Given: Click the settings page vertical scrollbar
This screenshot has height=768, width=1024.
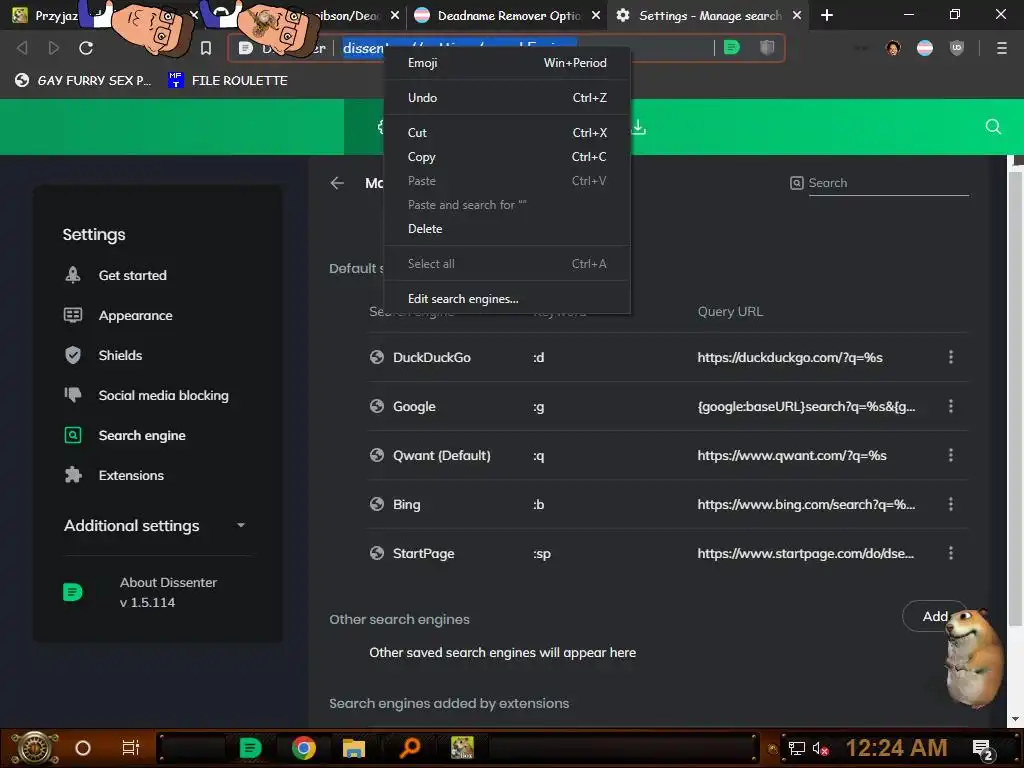Looking at the screenshot, I should point(1015,396).
